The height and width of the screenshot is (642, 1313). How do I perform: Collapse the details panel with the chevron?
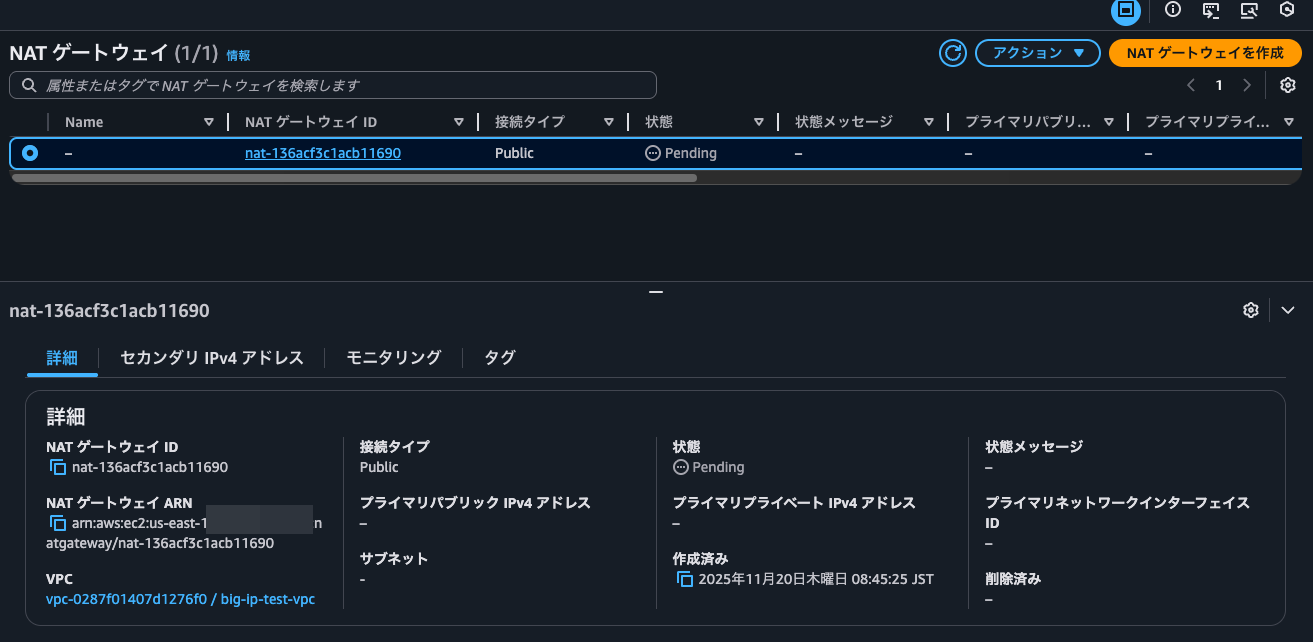tap(1288, 310)
